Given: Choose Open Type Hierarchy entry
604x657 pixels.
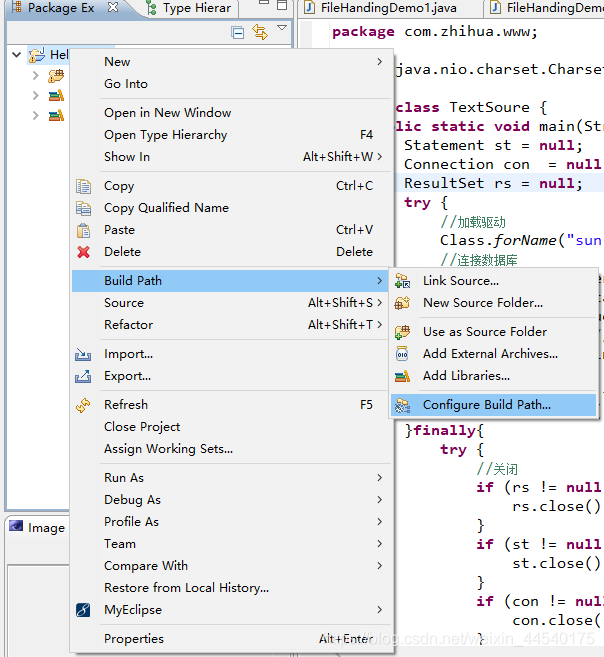Looking at the screenshot, I should pyautogui.click(x=232, y=135).
